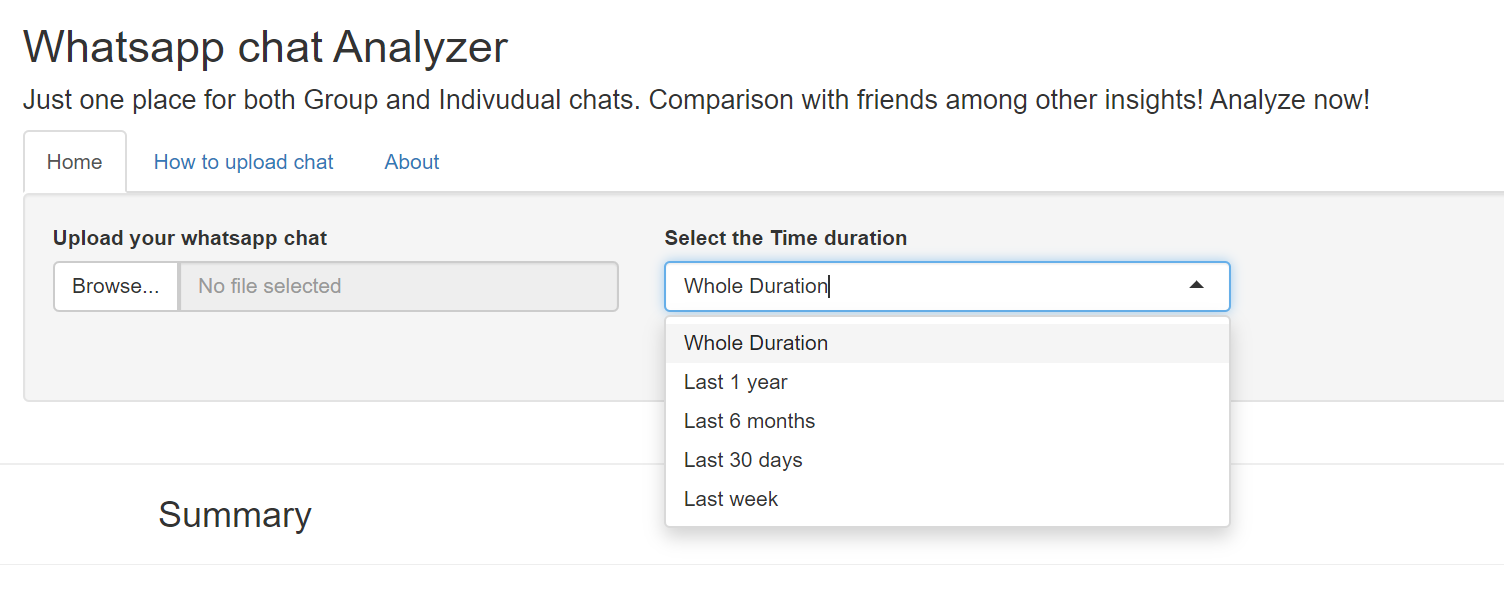
Task: Choose Last week time duration
Action: click(x=731, y=499)
